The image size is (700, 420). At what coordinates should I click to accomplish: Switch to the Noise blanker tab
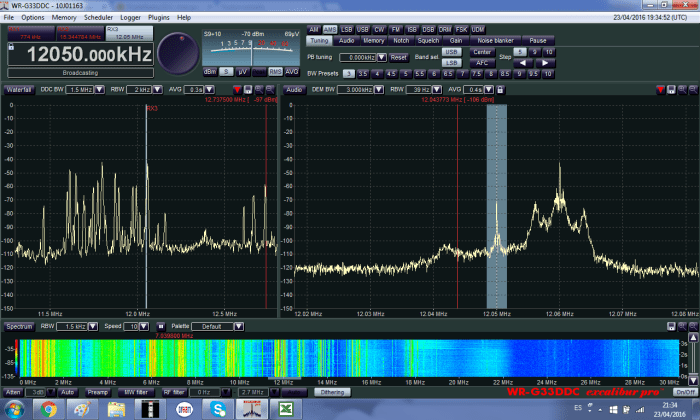point(495,40)
